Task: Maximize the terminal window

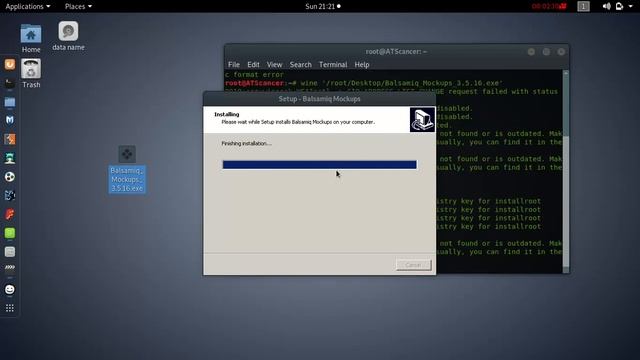Action: pyautogui.click(x=546, y=51)
